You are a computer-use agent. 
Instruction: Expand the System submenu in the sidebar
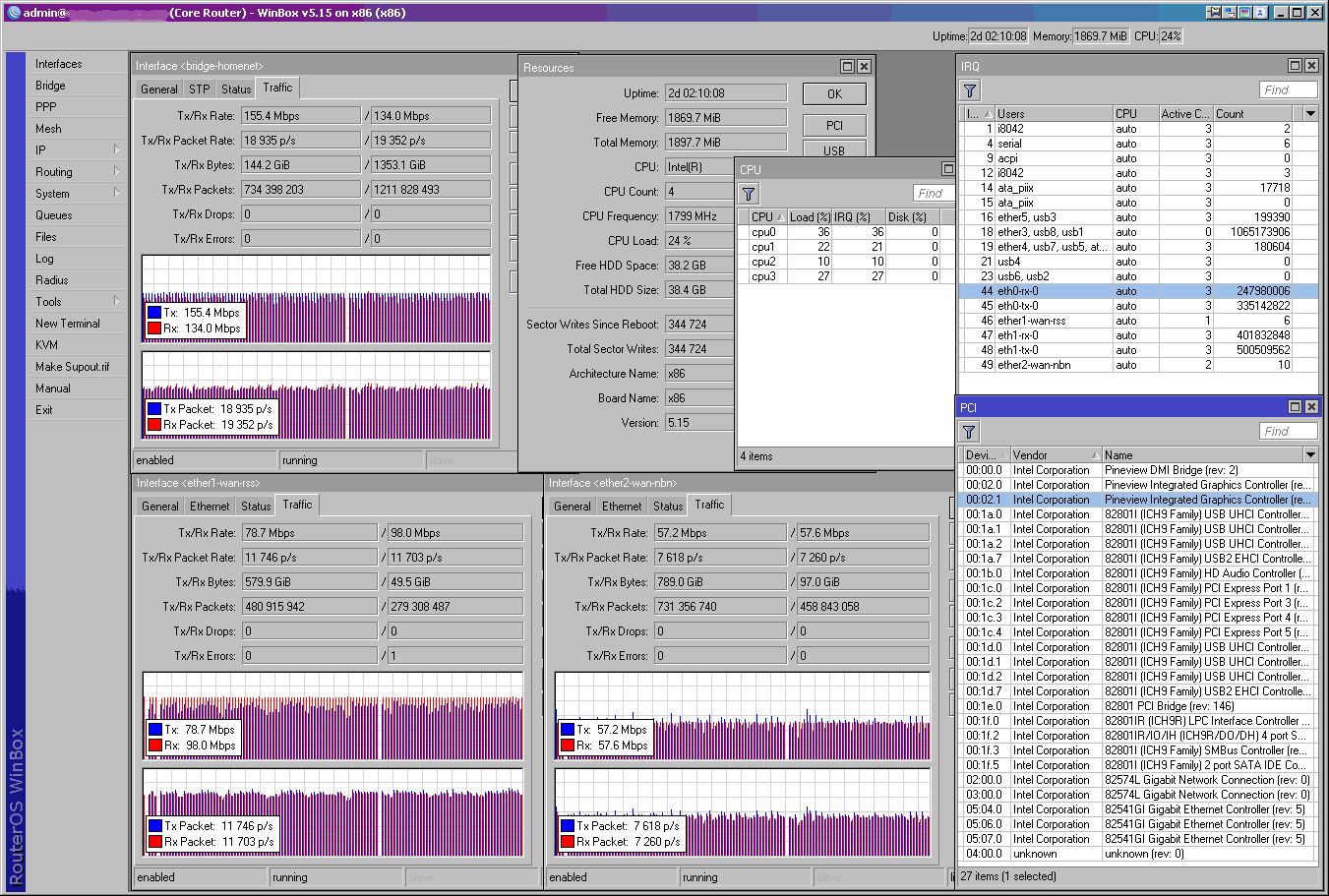[118, 193]
